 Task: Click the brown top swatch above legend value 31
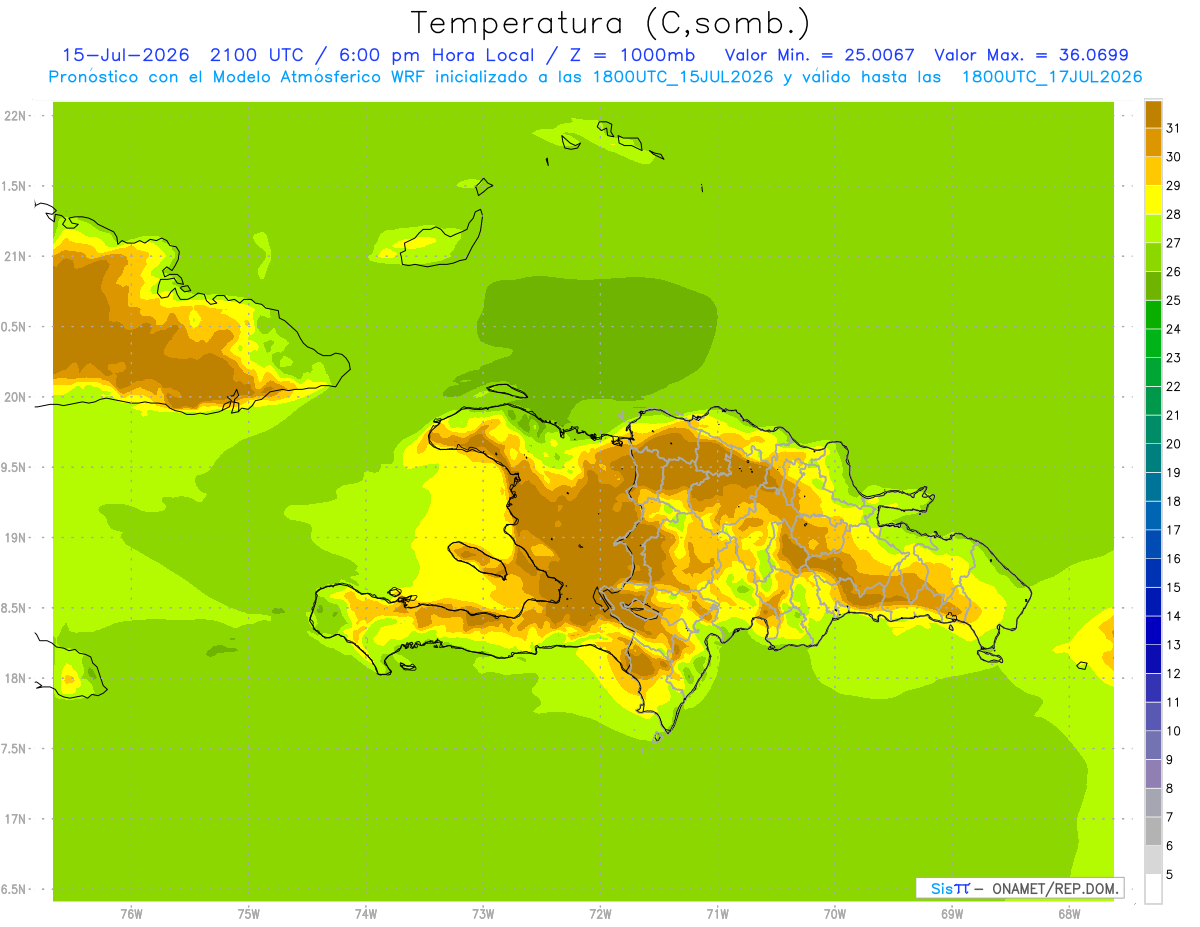[x=1153, y=113]
